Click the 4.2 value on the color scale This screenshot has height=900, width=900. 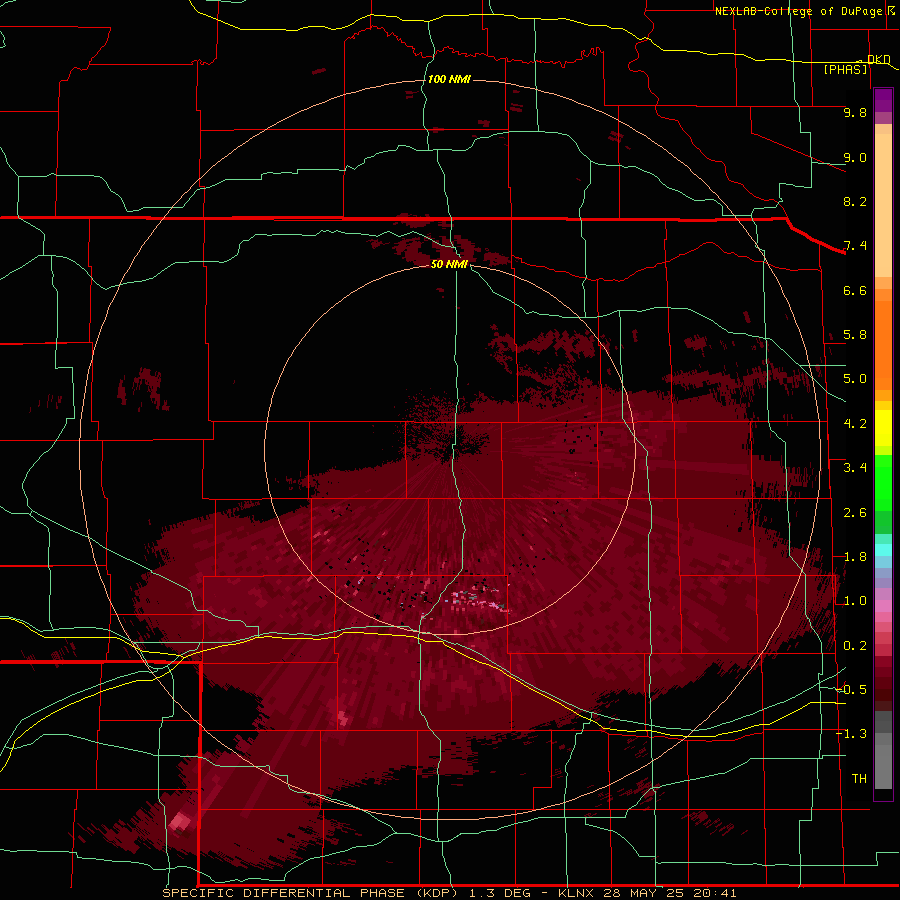pos(855,424)
